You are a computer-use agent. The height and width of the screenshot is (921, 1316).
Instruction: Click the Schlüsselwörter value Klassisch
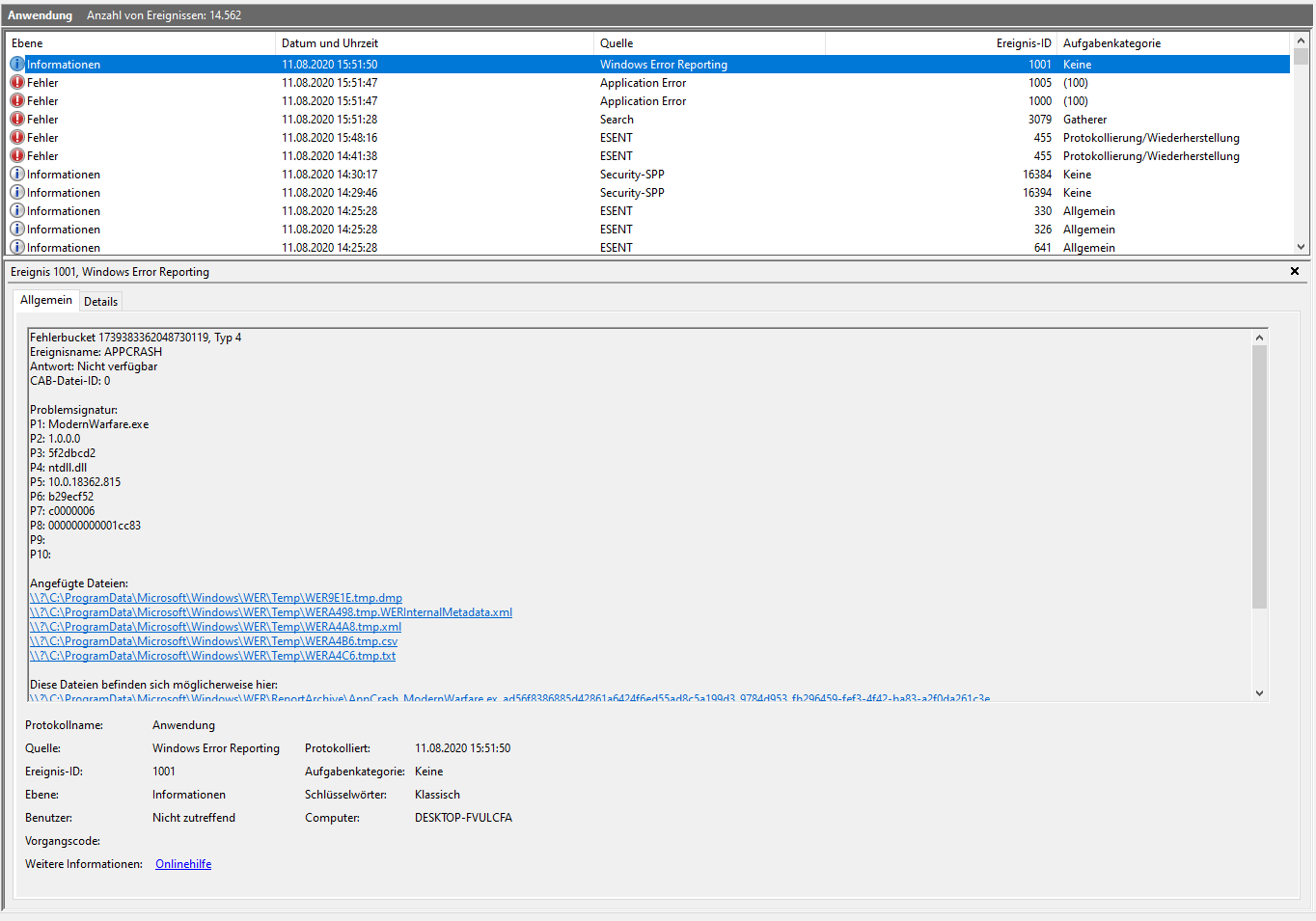tap(437, 795)
